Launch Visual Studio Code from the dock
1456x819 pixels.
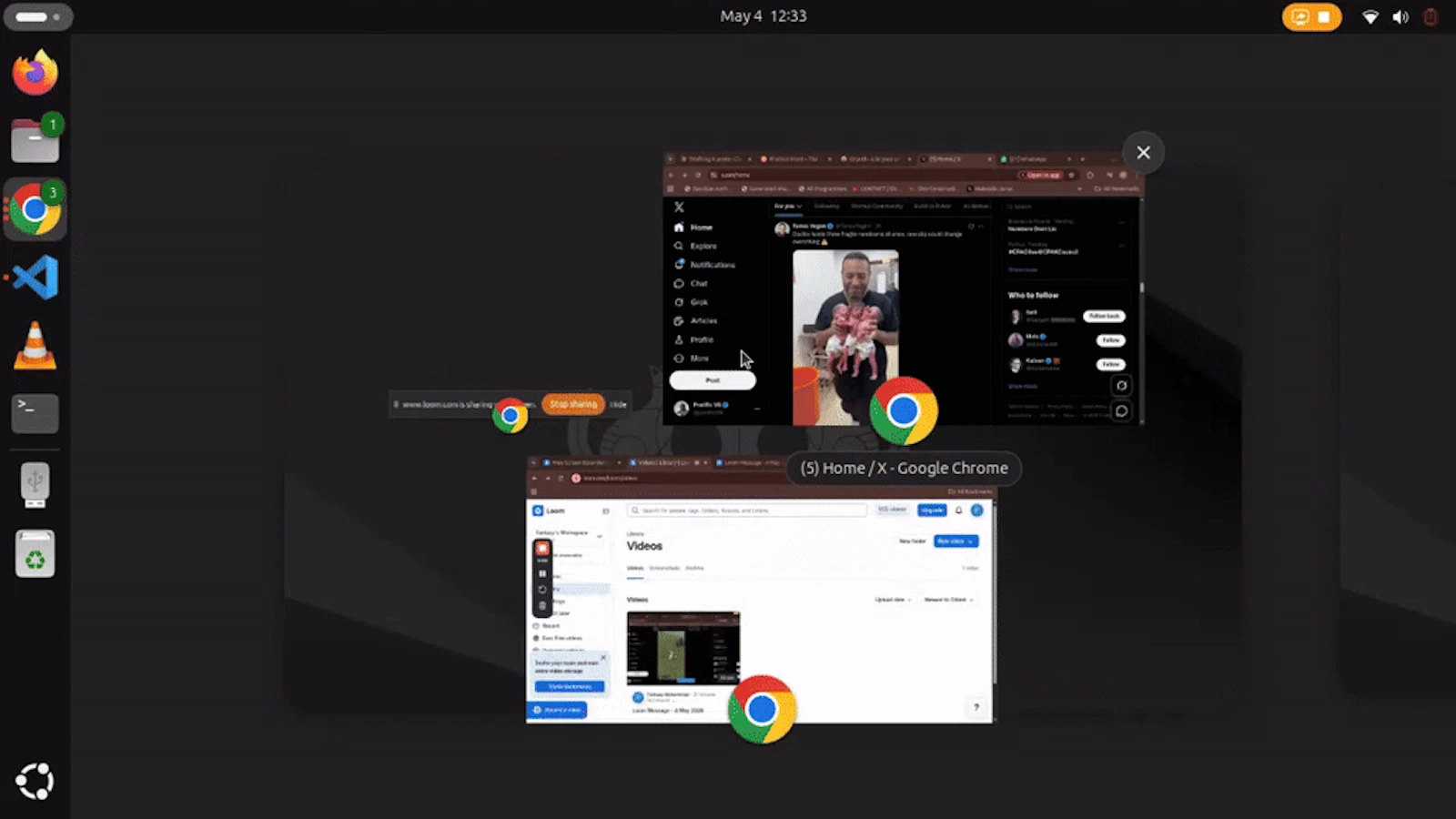(x=35, y=278)
